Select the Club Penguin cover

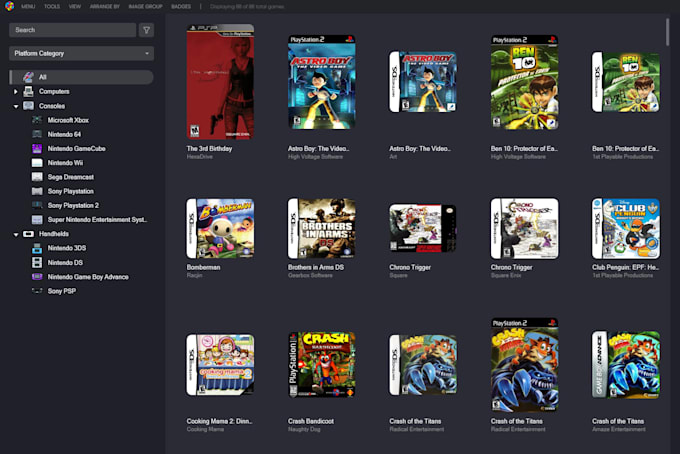pyautogui.click(x=626, y=229)
